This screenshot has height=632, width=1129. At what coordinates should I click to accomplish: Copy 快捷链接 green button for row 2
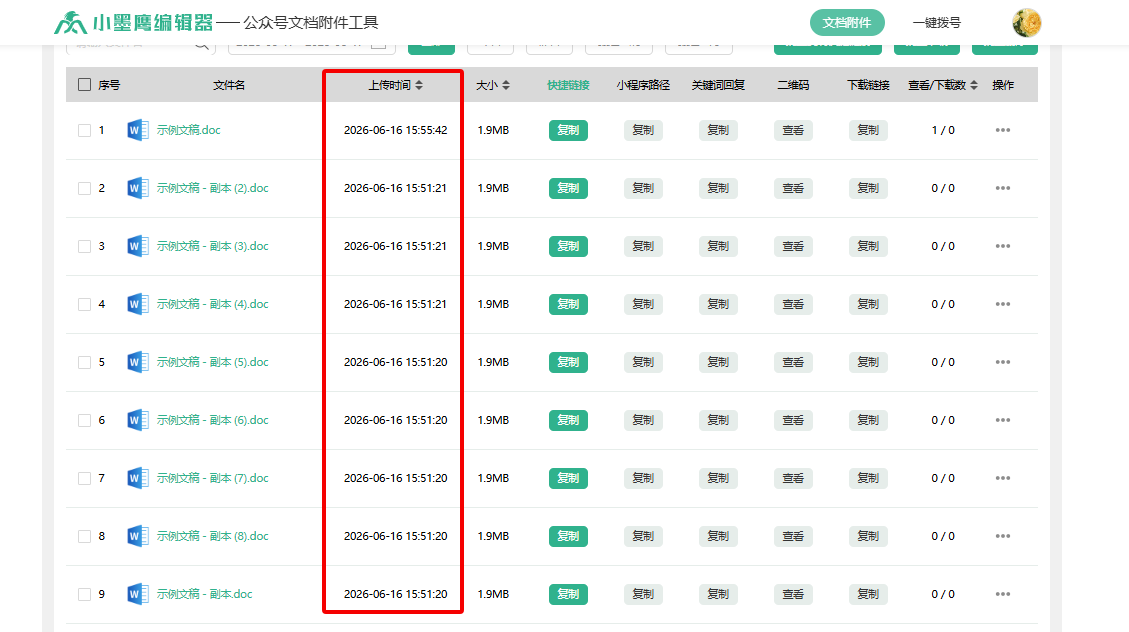pos(568,188)
